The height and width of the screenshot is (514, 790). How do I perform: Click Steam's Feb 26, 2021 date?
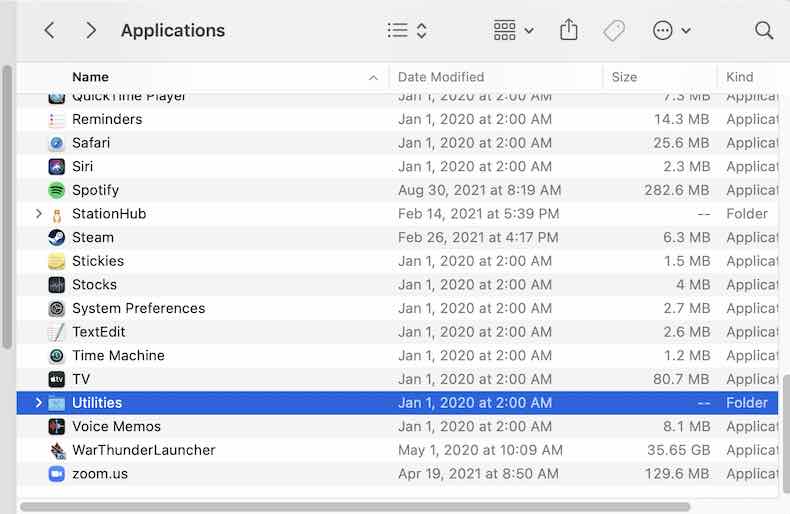478,237
